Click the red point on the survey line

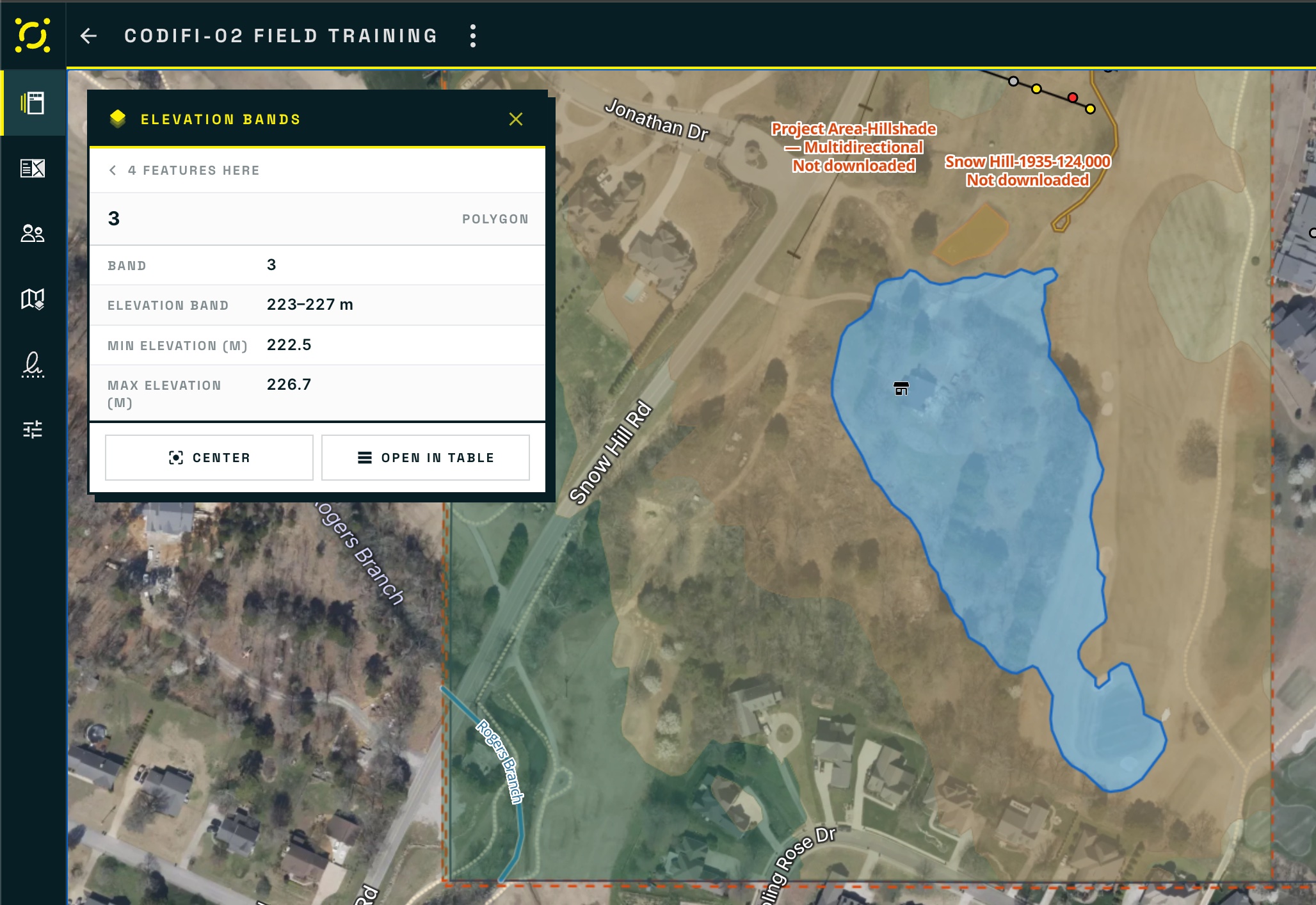(x=1073, y=98)
